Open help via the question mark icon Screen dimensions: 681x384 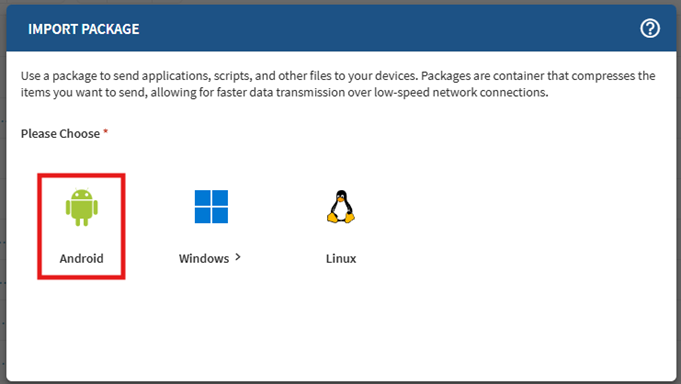pyautogui.click(x=650, y=29)
